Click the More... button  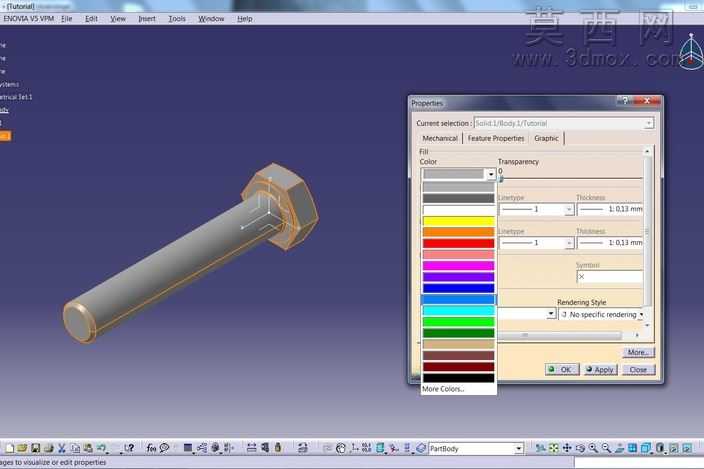pos(638,352)
